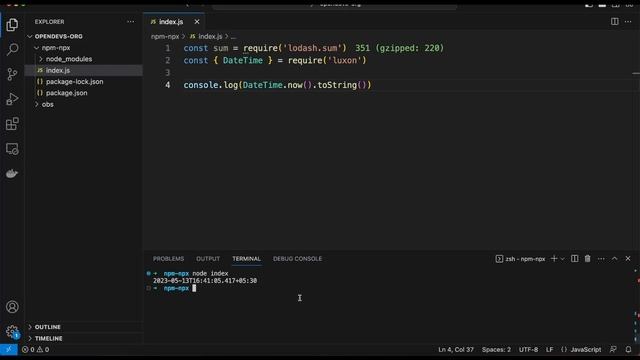Kill the terminal with the trash icon
The height and width of the screenshot is (360, 640).
[587, 258]
